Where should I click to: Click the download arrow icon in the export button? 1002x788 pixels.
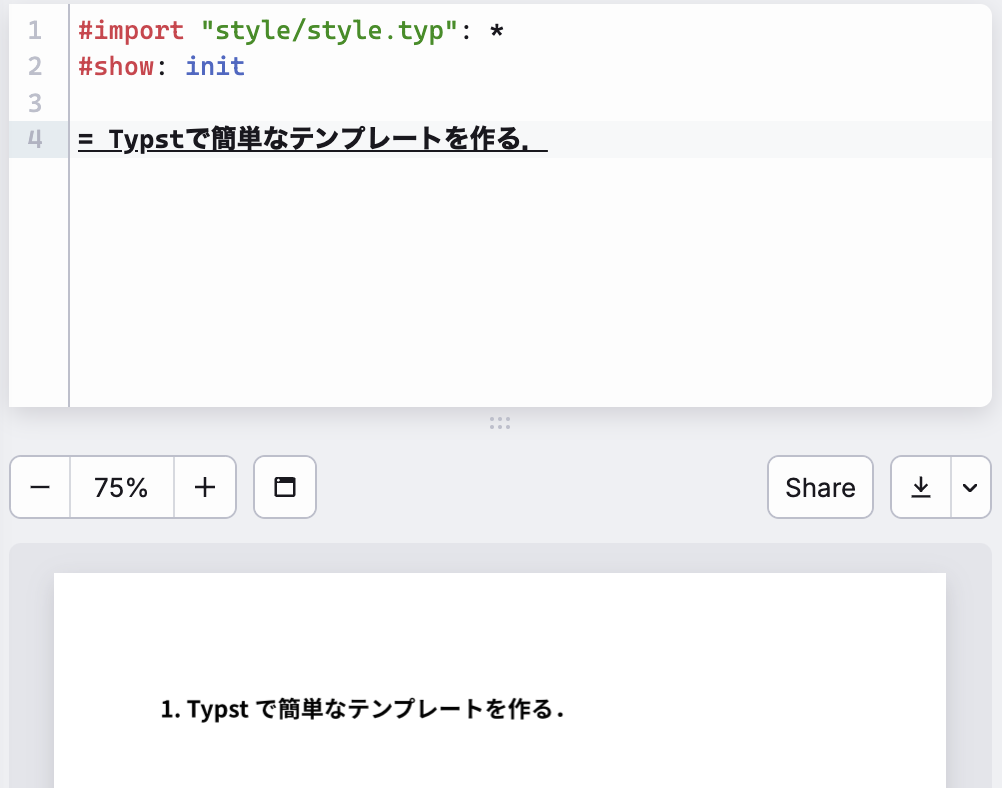[x=921, y=487]
